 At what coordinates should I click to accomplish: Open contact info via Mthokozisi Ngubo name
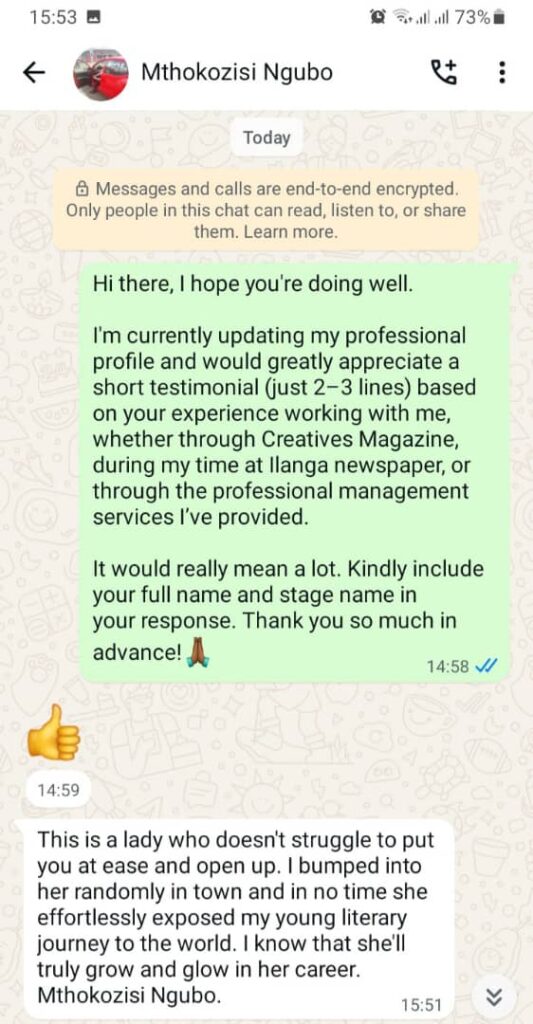pos(237,72)
